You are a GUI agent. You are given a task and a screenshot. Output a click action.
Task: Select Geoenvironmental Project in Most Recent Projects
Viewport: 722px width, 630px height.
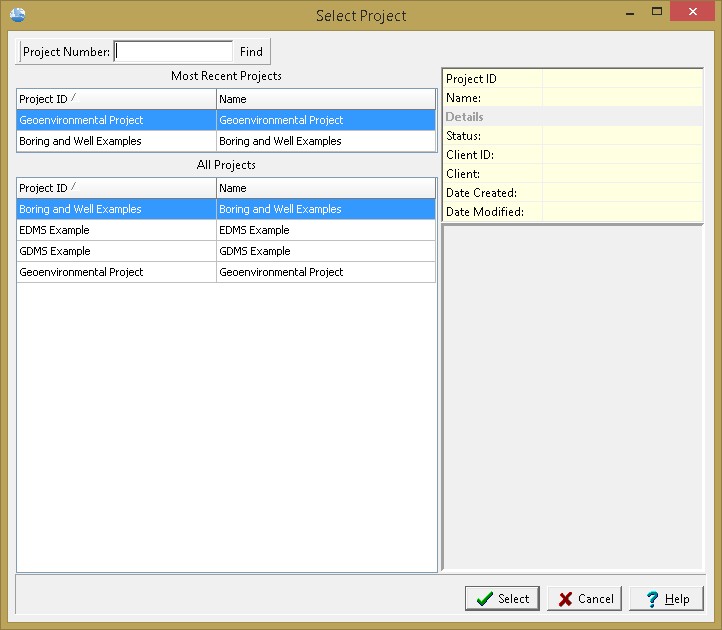[x=116, y=120]
